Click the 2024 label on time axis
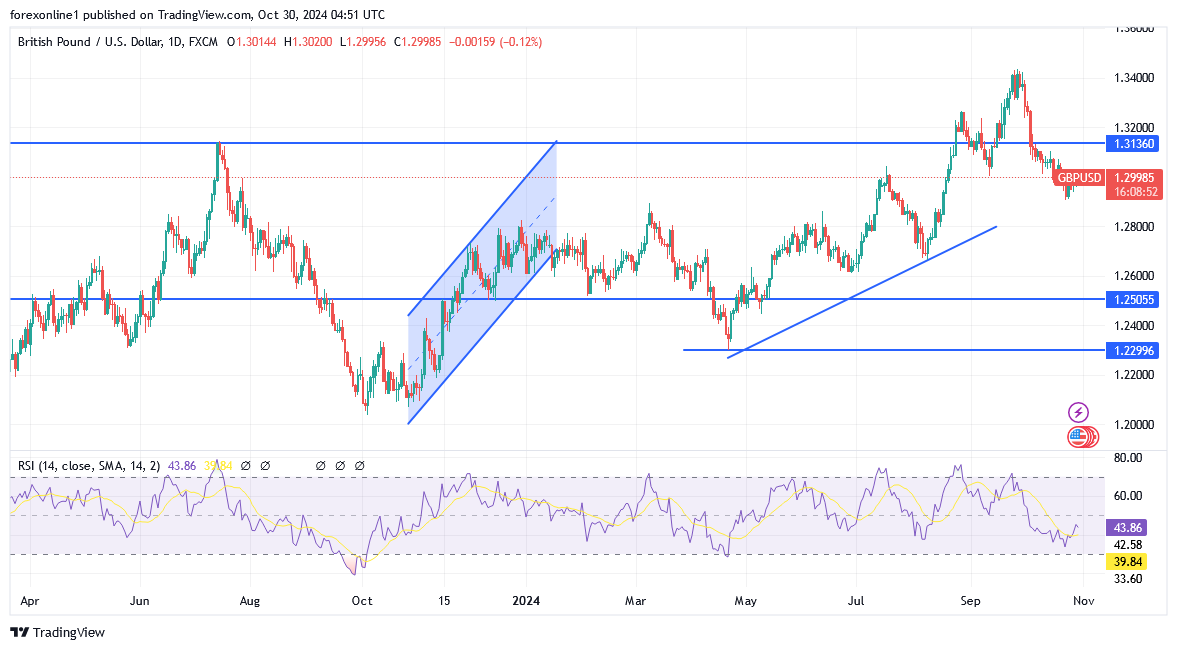 click(x=526, y=601)
